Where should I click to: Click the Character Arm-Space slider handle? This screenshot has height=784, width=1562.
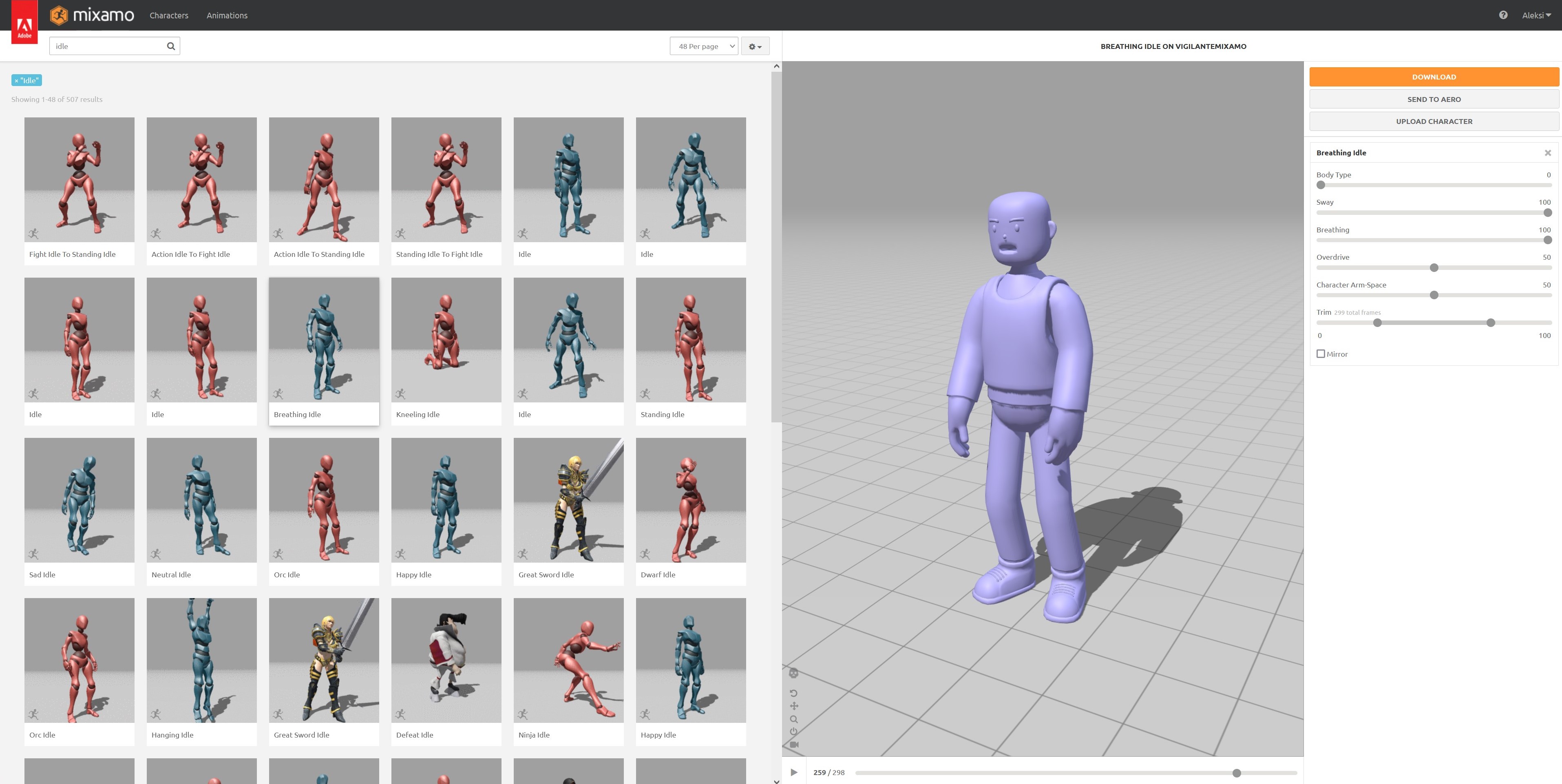(1434, 295)
